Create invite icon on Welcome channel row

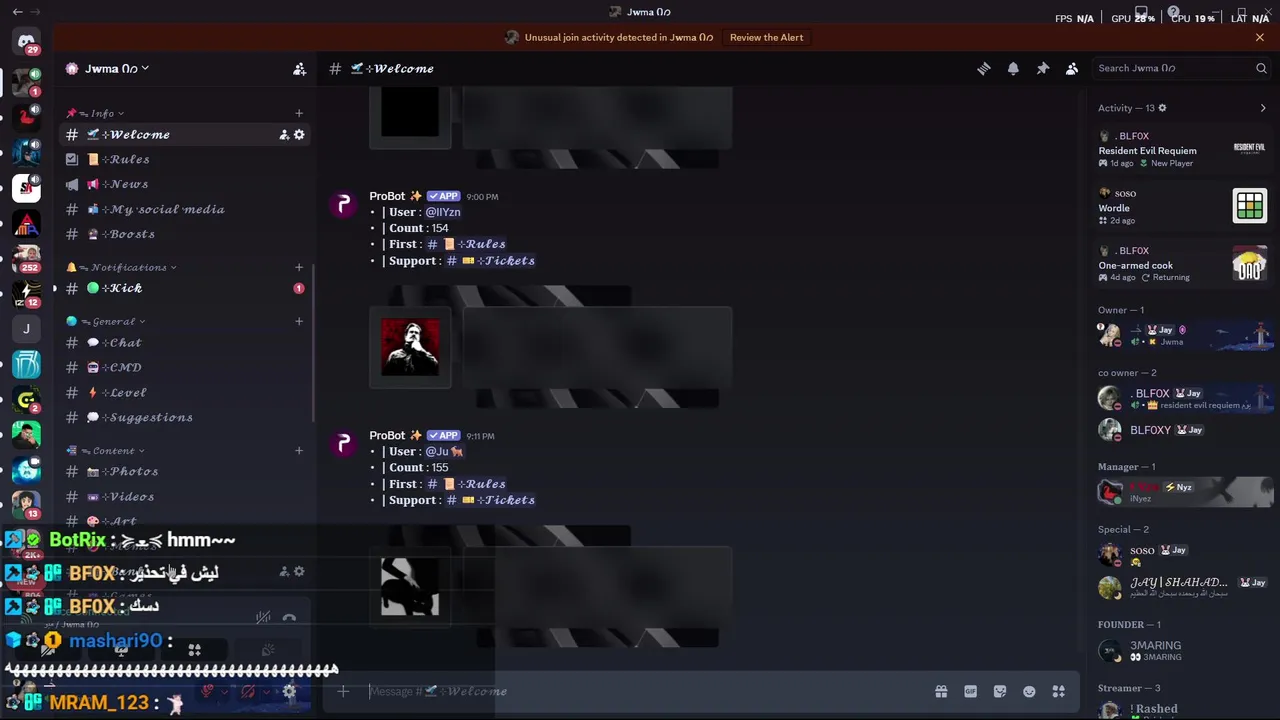coord(284,135)
